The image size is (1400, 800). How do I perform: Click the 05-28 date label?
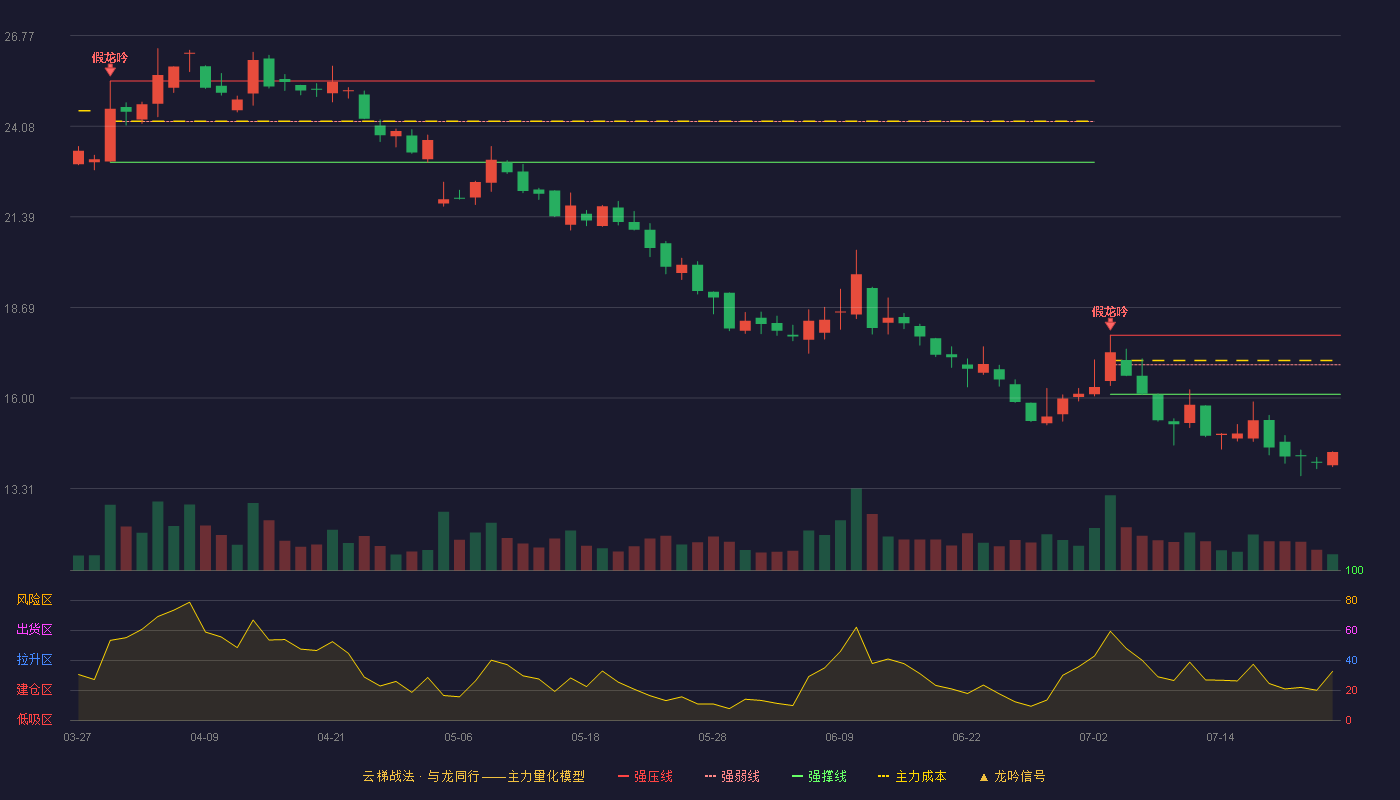coord(712,737)
